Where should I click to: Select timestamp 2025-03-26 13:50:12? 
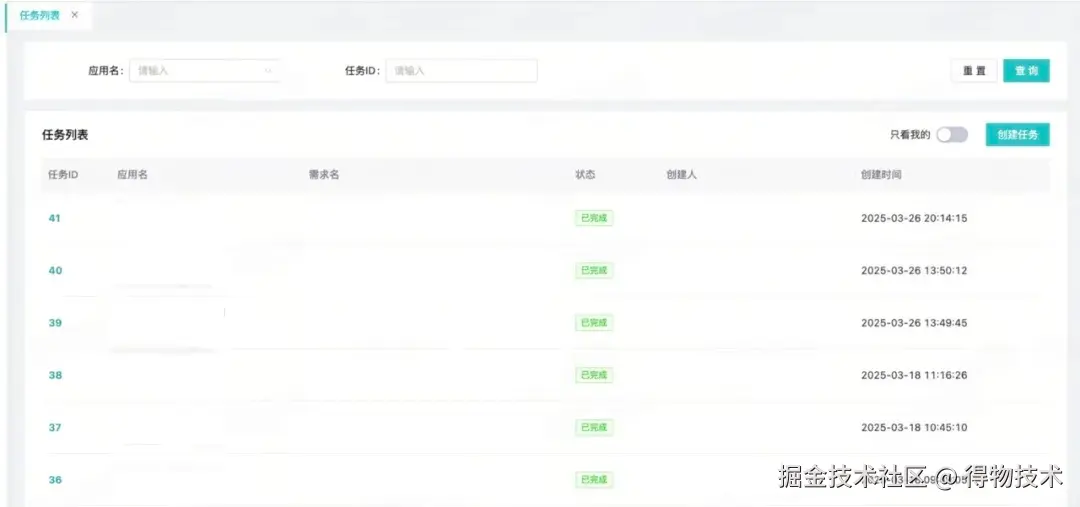[x=914, y=271]
